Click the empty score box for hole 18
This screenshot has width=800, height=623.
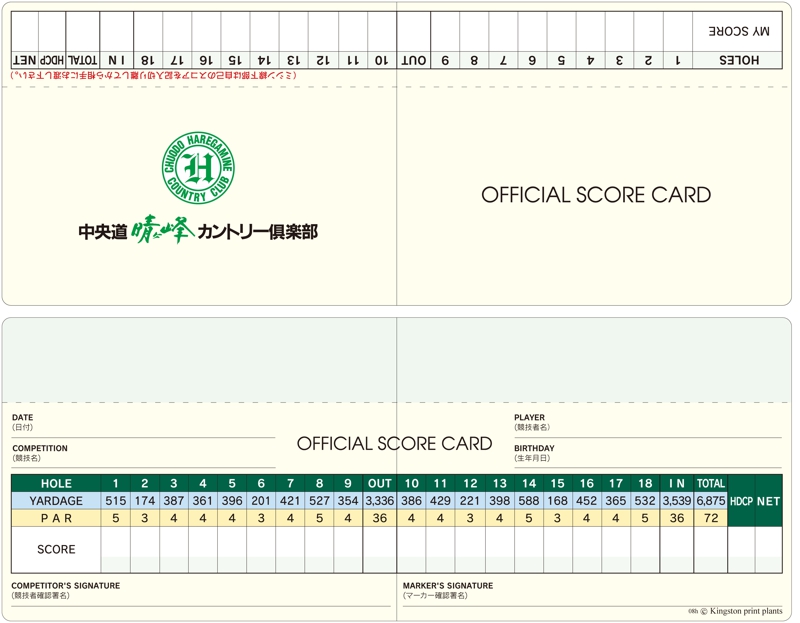(645, 550)
